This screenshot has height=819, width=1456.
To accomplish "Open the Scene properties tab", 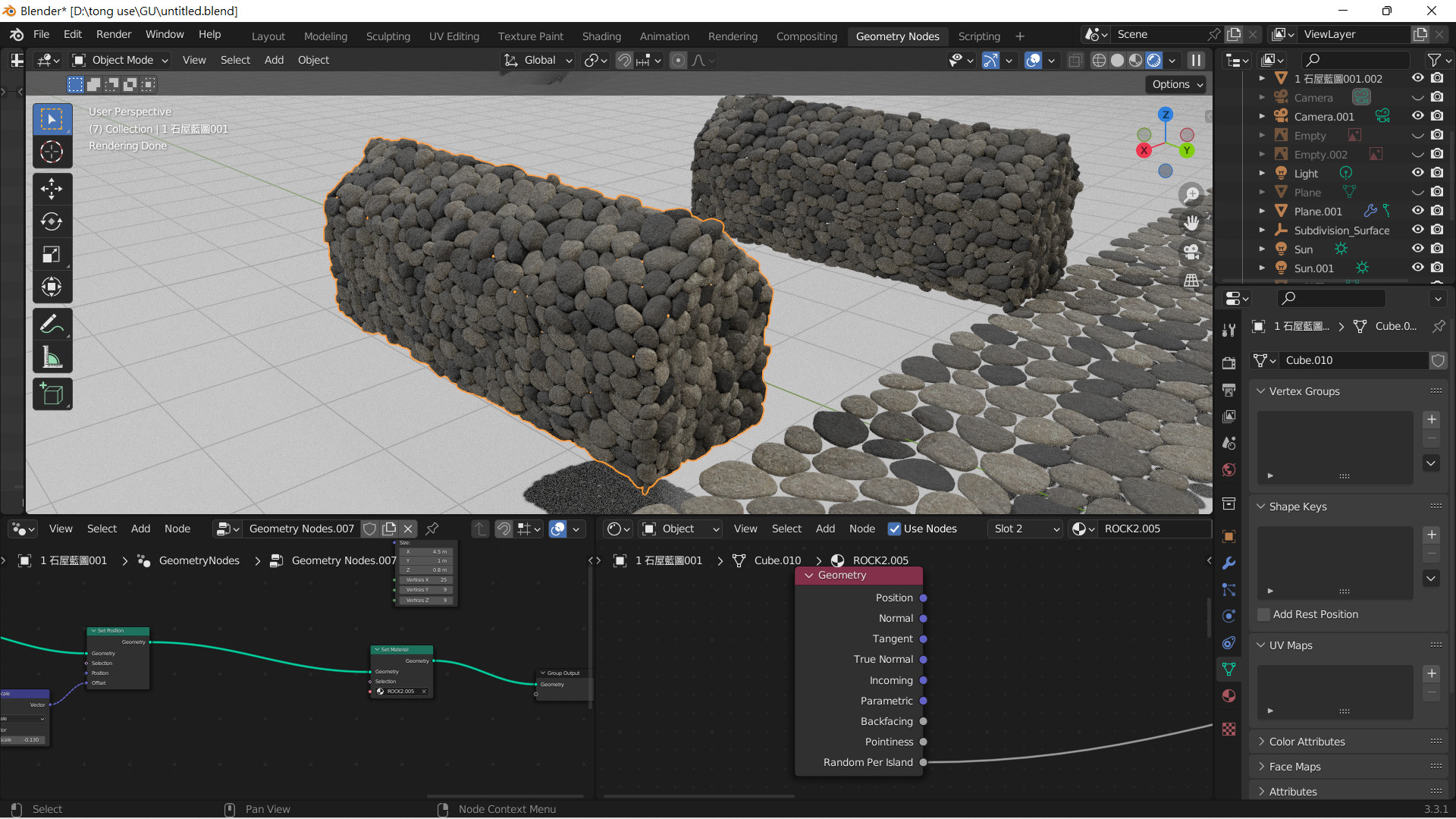I will pos(1229,443).
